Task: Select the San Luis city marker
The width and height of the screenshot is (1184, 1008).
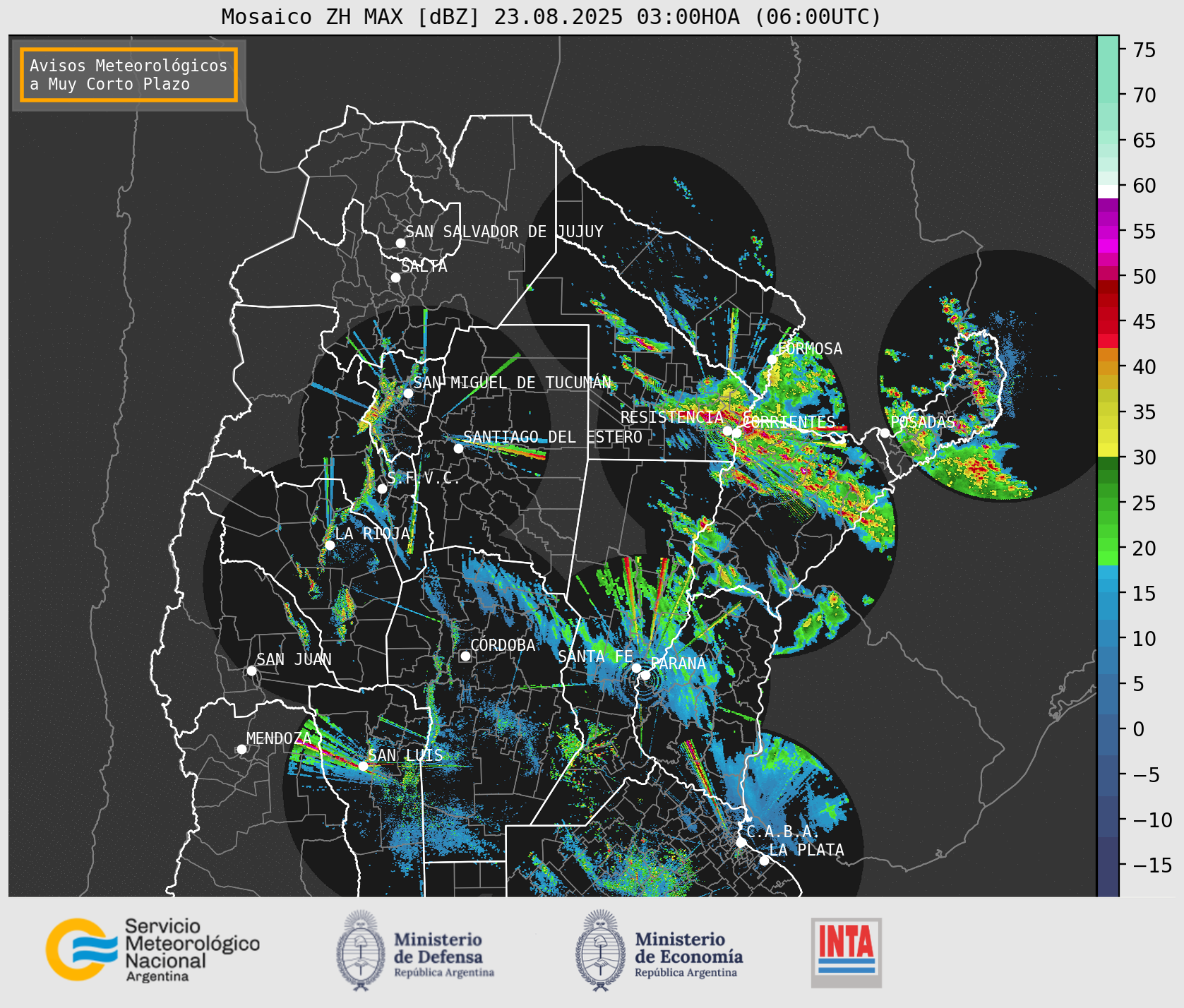Action: tap(363, 766)
